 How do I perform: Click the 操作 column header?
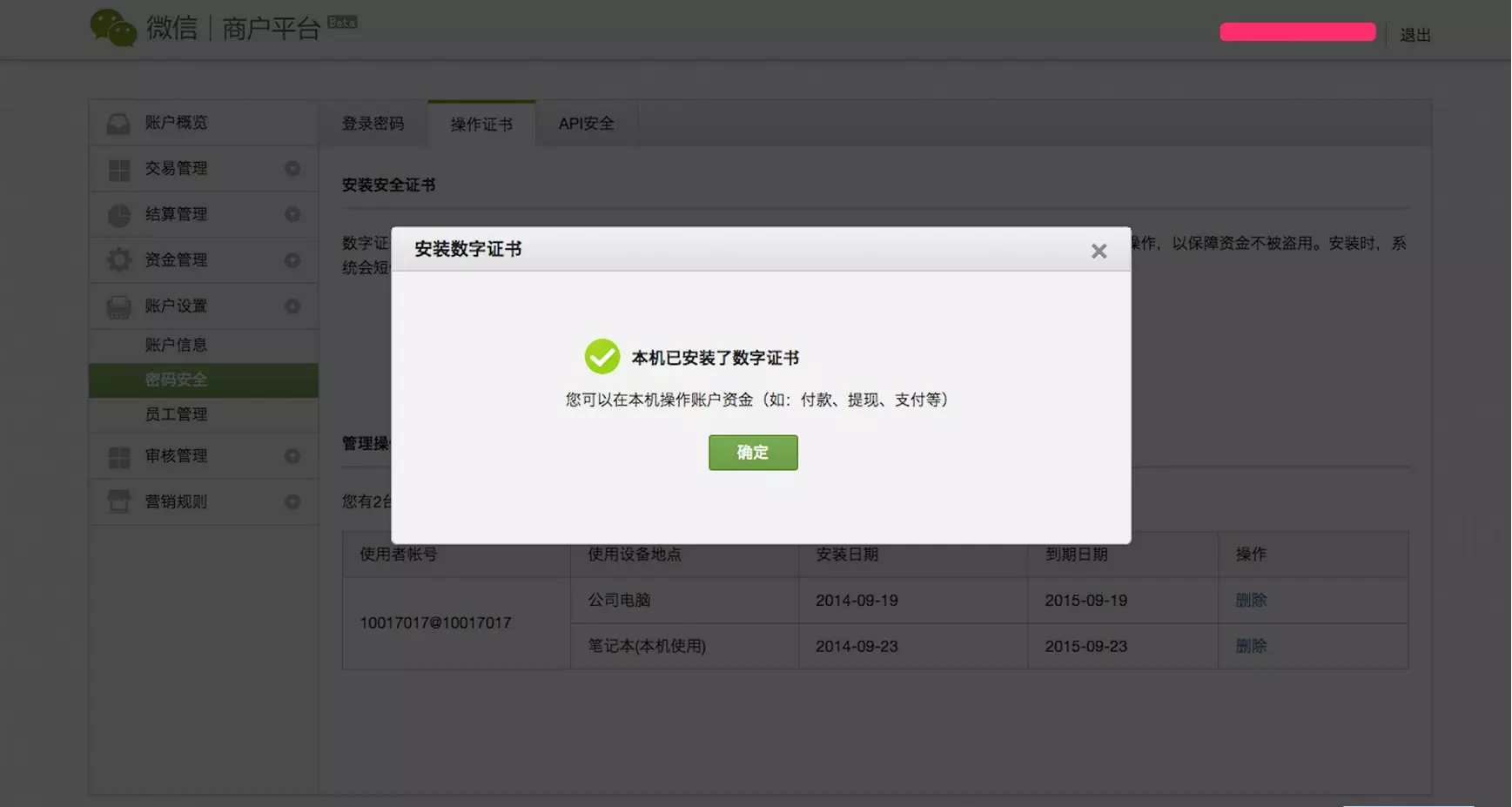(x=1251, y=555)
